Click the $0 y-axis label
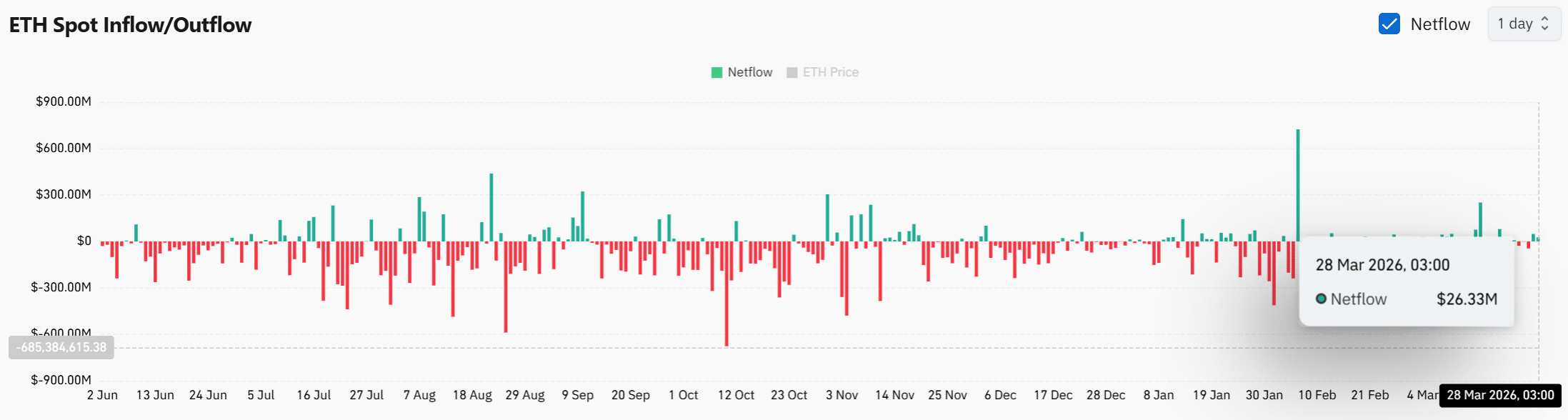 [x=84, y=241]
